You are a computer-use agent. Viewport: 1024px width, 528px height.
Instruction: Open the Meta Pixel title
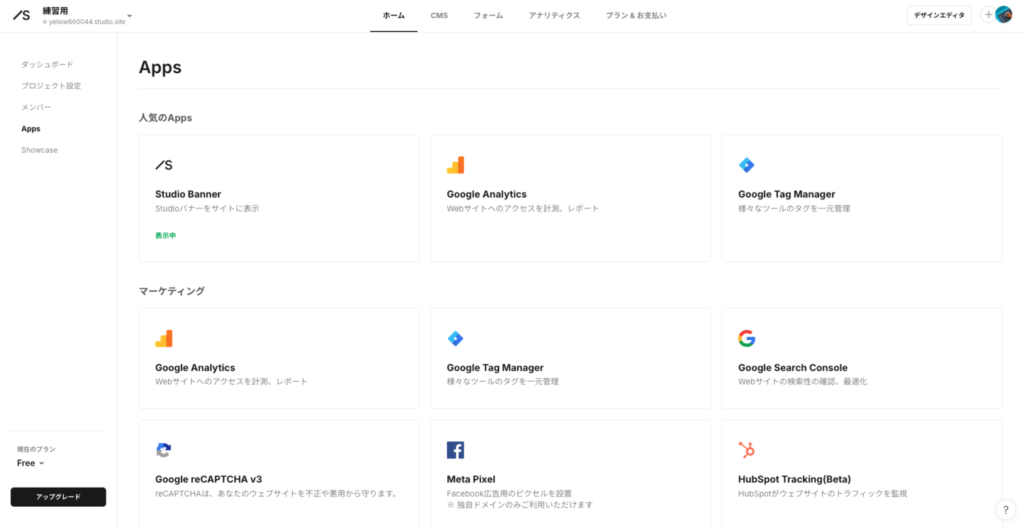tap(471, 479)
